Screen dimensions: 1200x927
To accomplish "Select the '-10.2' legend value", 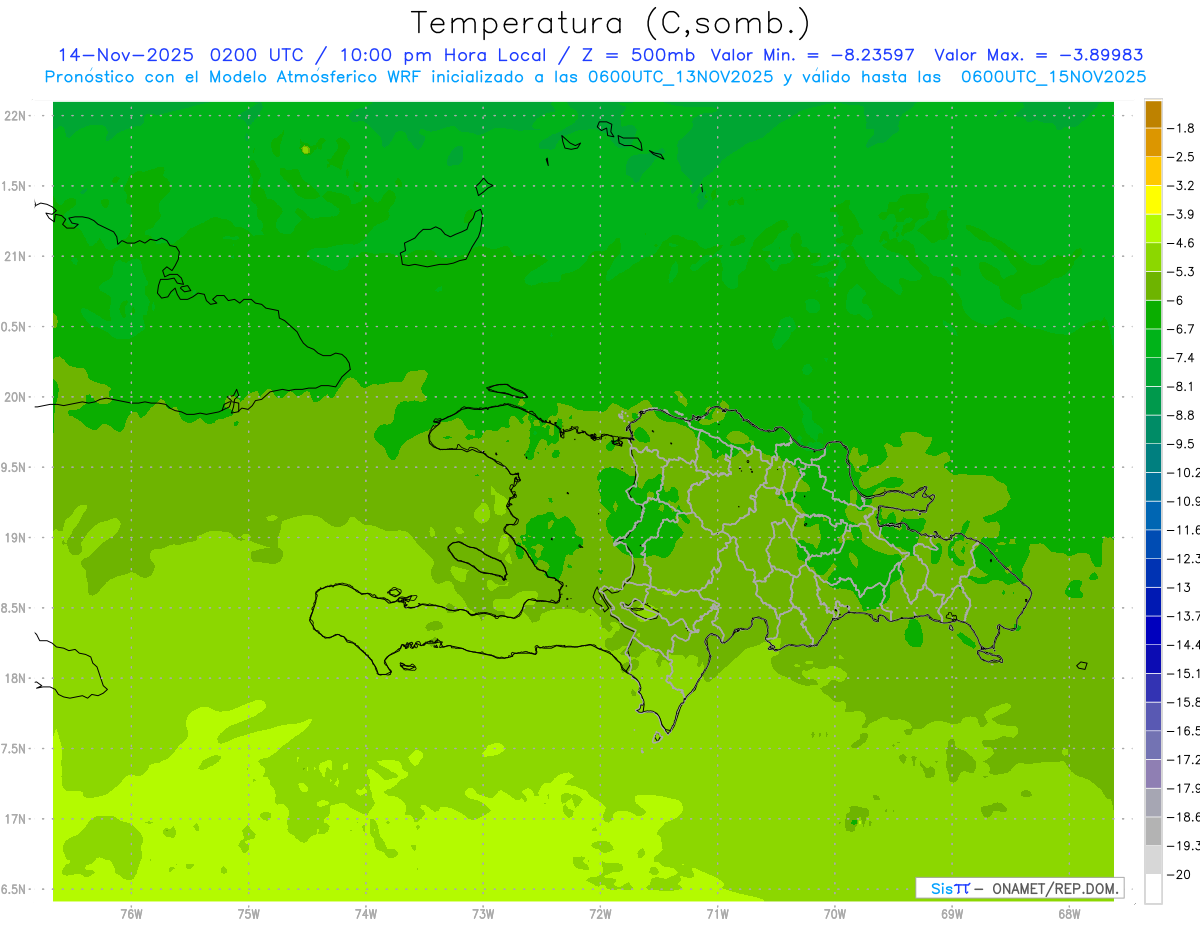I will click(x=1184, y=472).
